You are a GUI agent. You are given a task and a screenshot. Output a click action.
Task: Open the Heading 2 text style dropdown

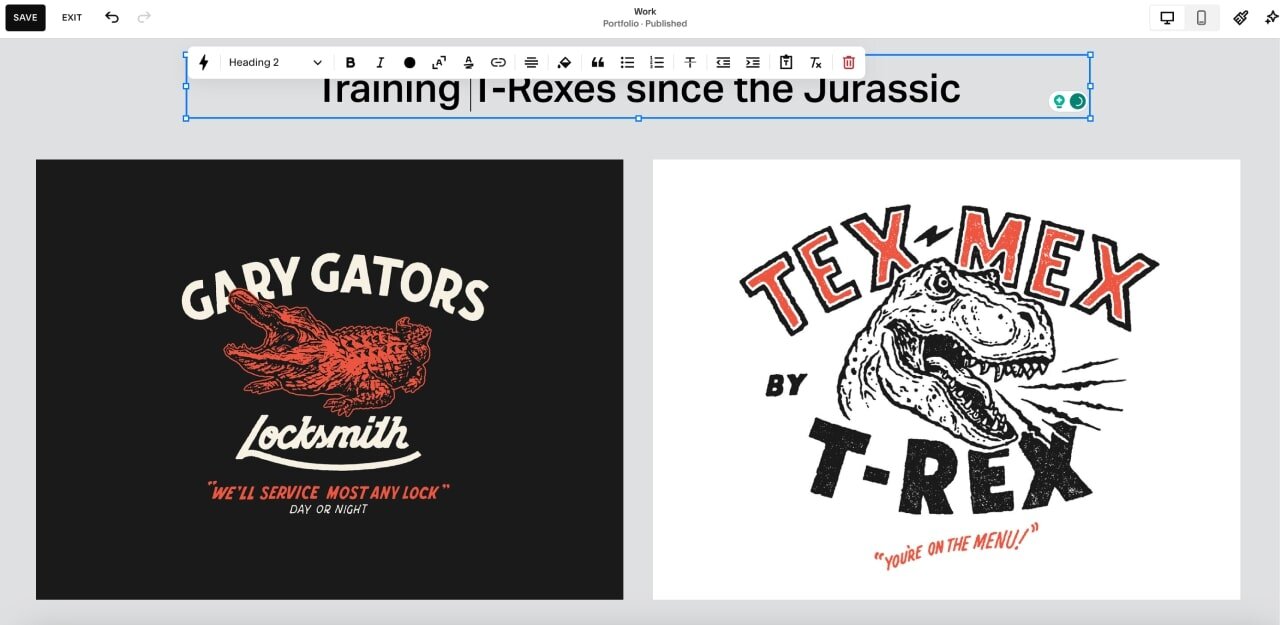coord(275,62)
